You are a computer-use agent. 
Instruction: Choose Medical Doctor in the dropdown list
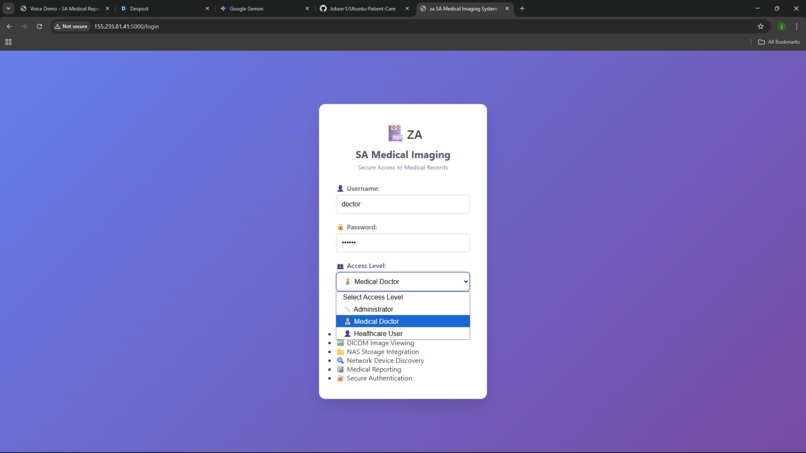click(402, 321)
